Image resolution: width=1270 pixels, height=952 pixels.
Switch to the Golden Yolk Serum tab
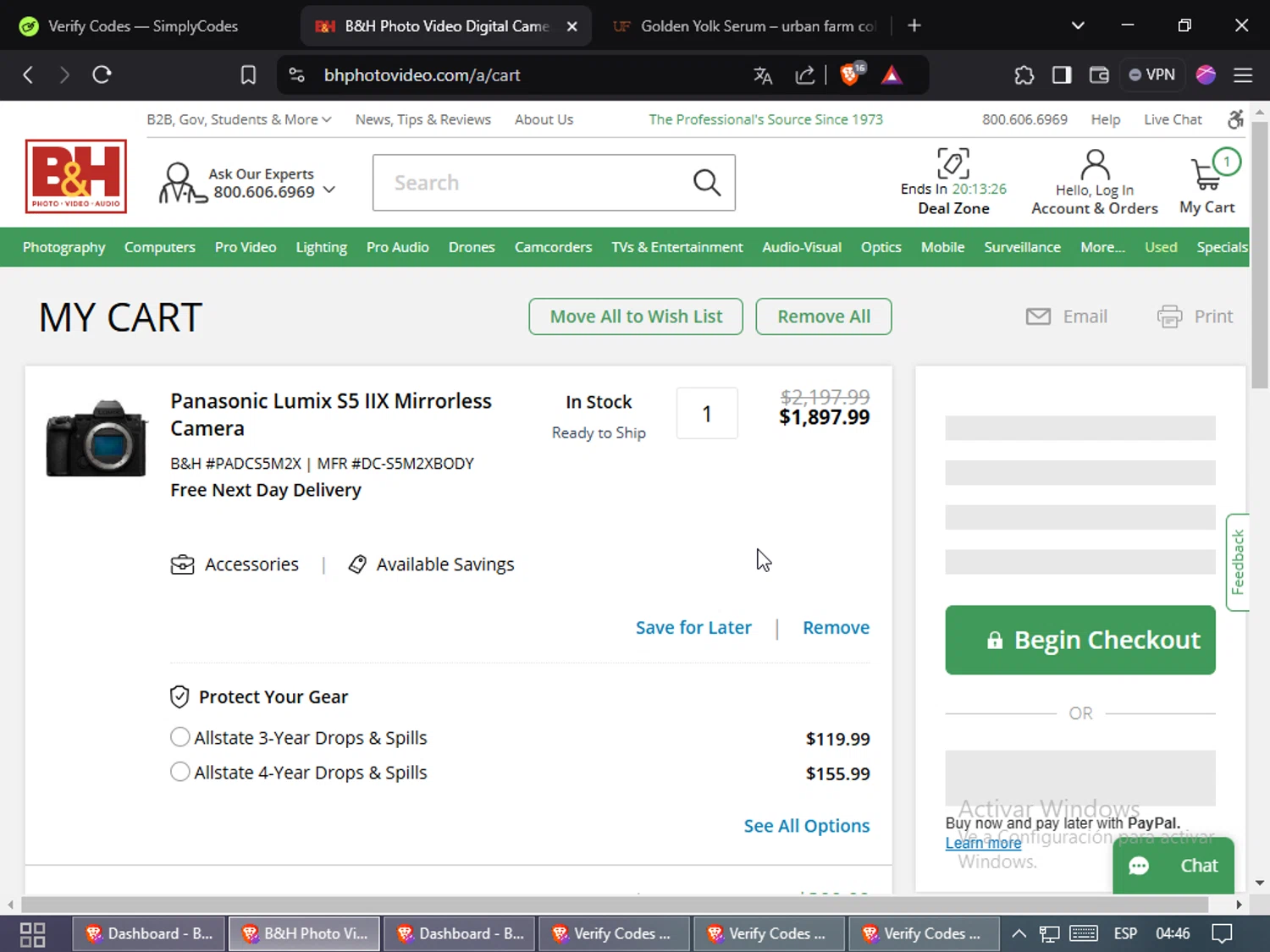(743, 26)
